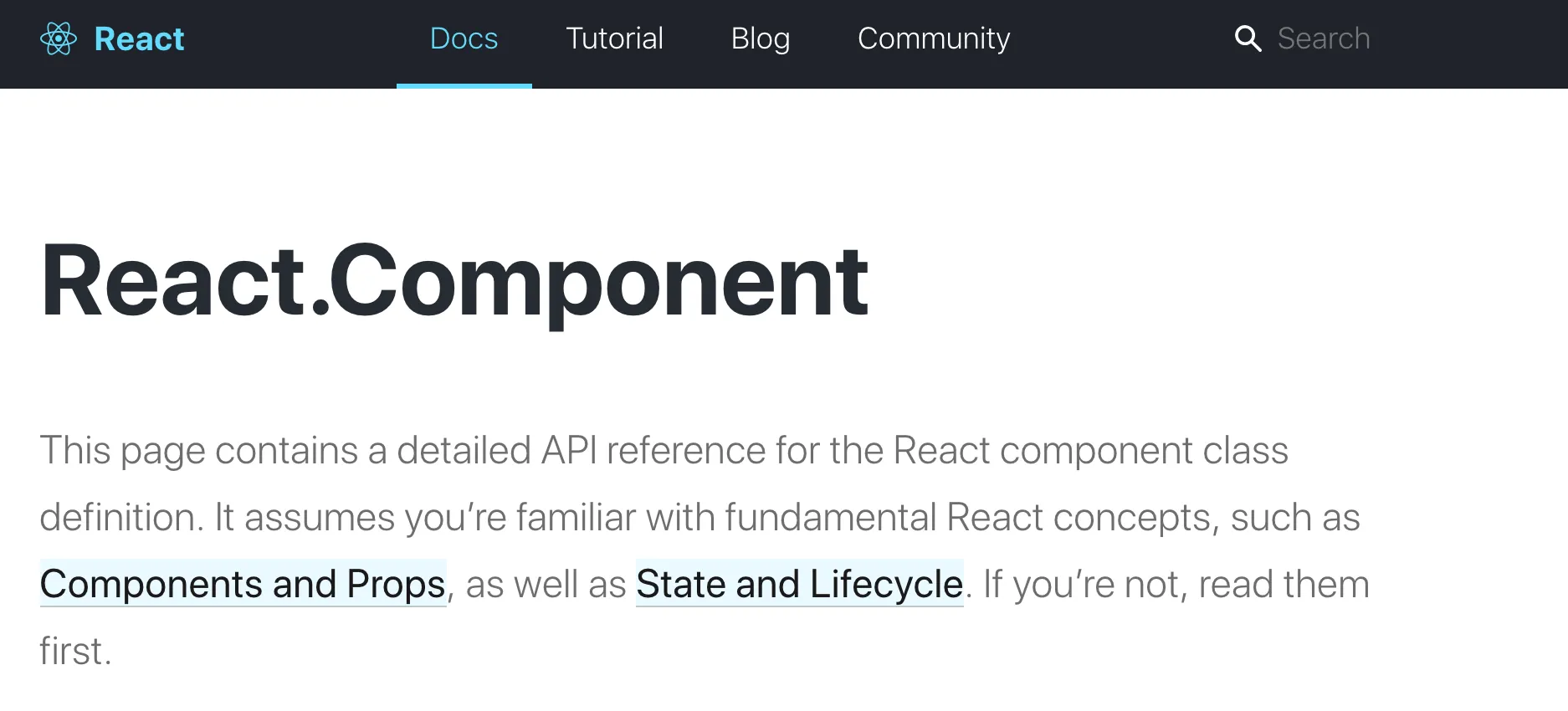Open the Components and Props link
This screenshot has width=1568, height=711.
[x=243, y=583]
